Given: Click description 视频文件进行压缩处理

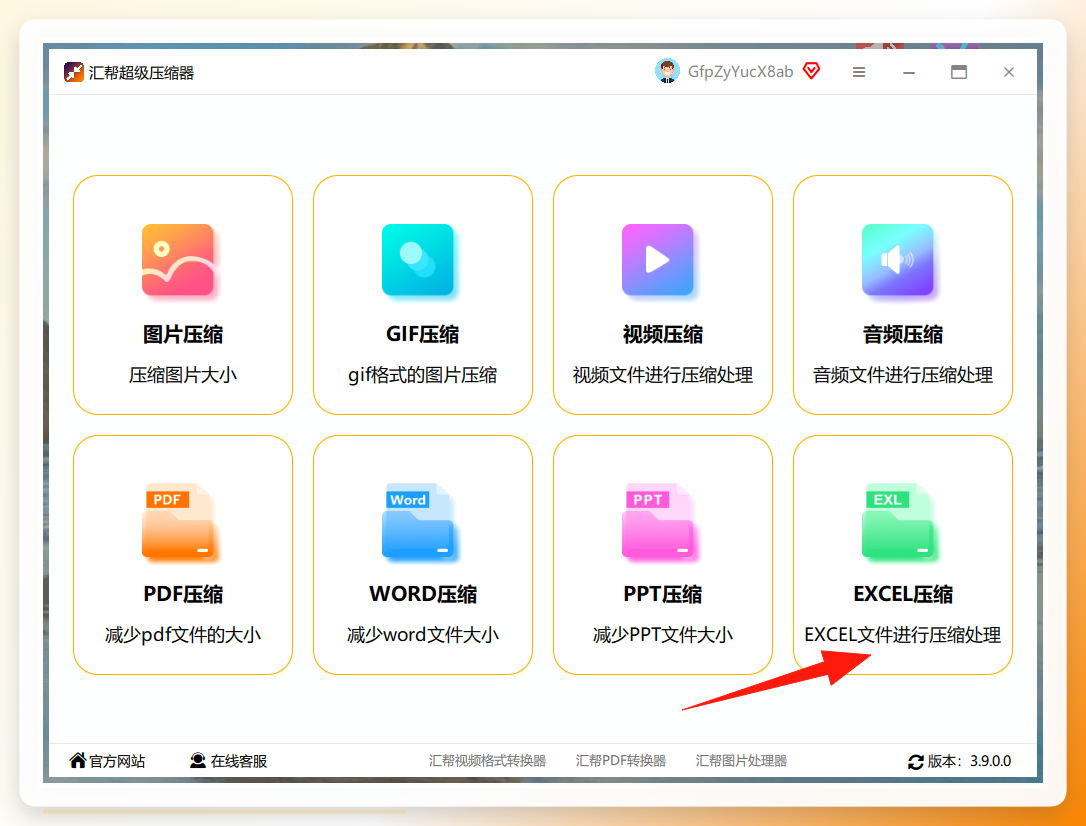Looking at the screenshot, I should (663, 375).
